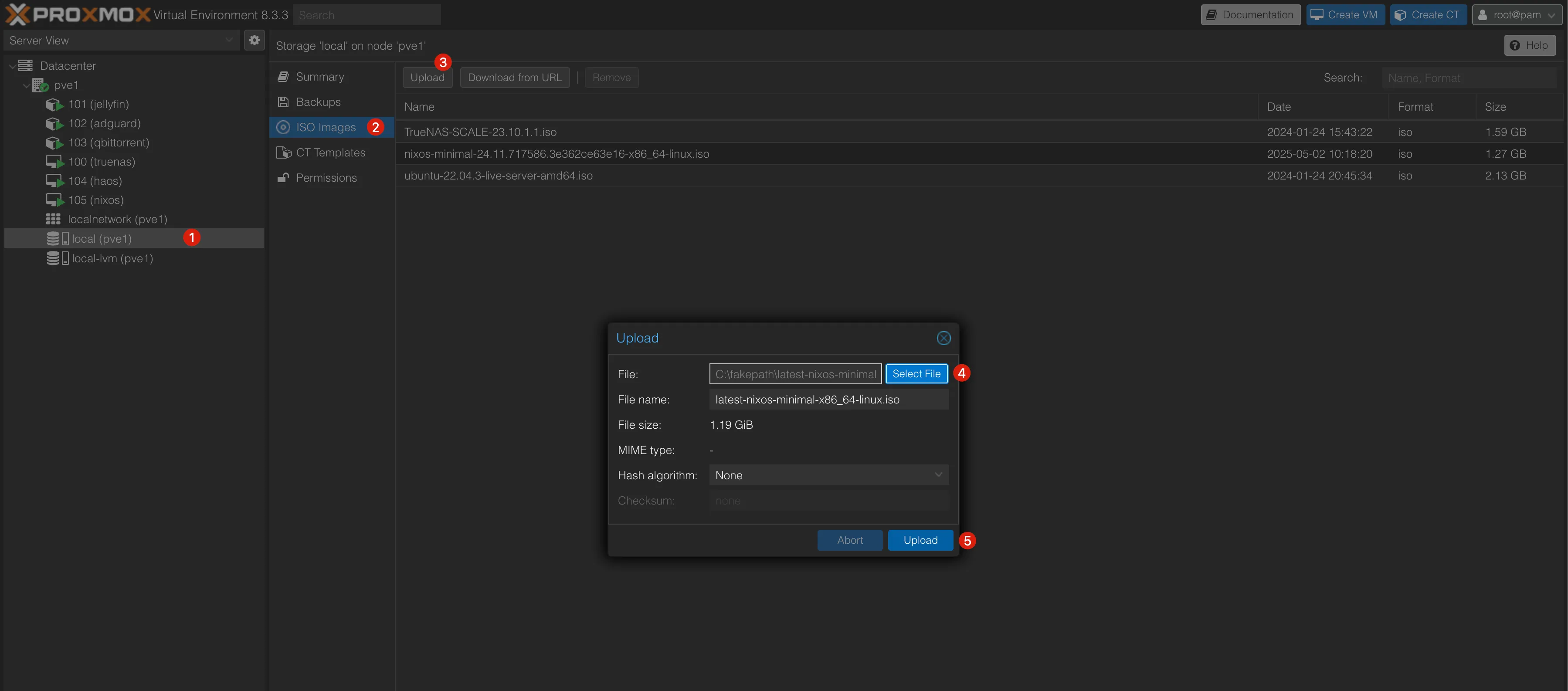
Task: Select TrueNAS-SCALE-23.10.1.1.iso row
Action: pos(979,132)
